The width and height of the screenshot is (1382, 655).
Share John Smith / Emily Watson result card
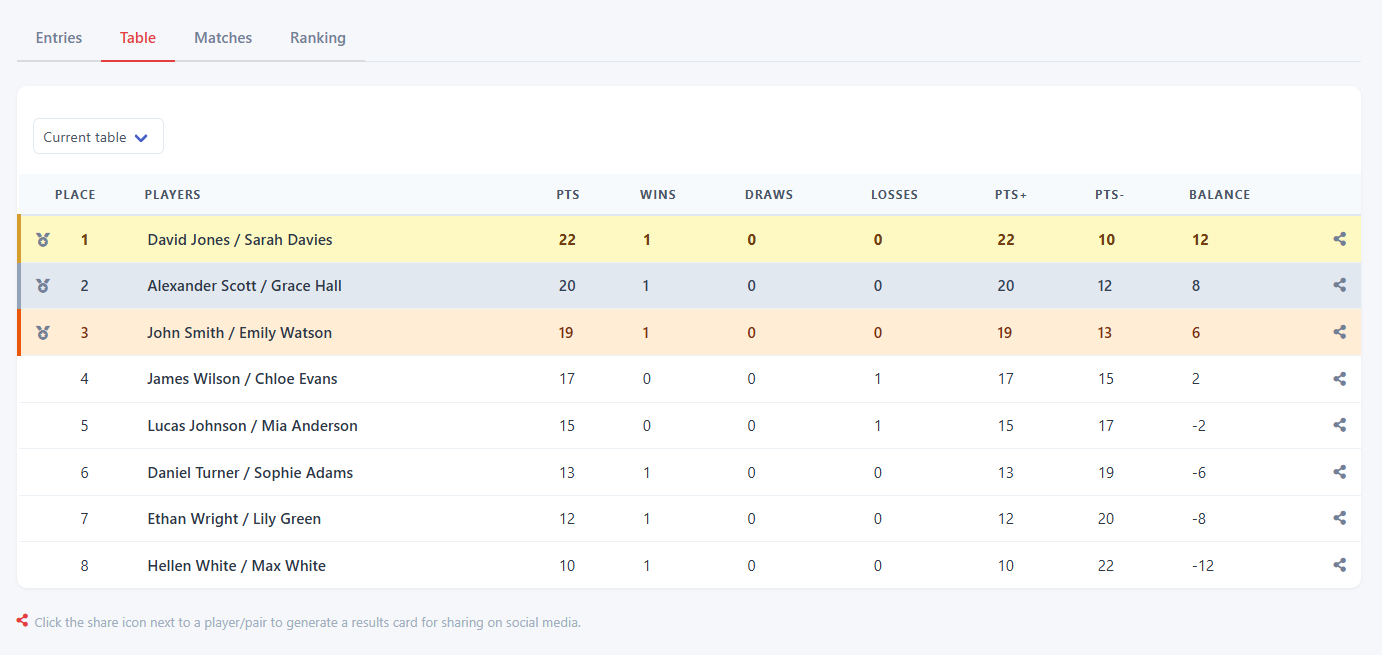point(1340,332)
